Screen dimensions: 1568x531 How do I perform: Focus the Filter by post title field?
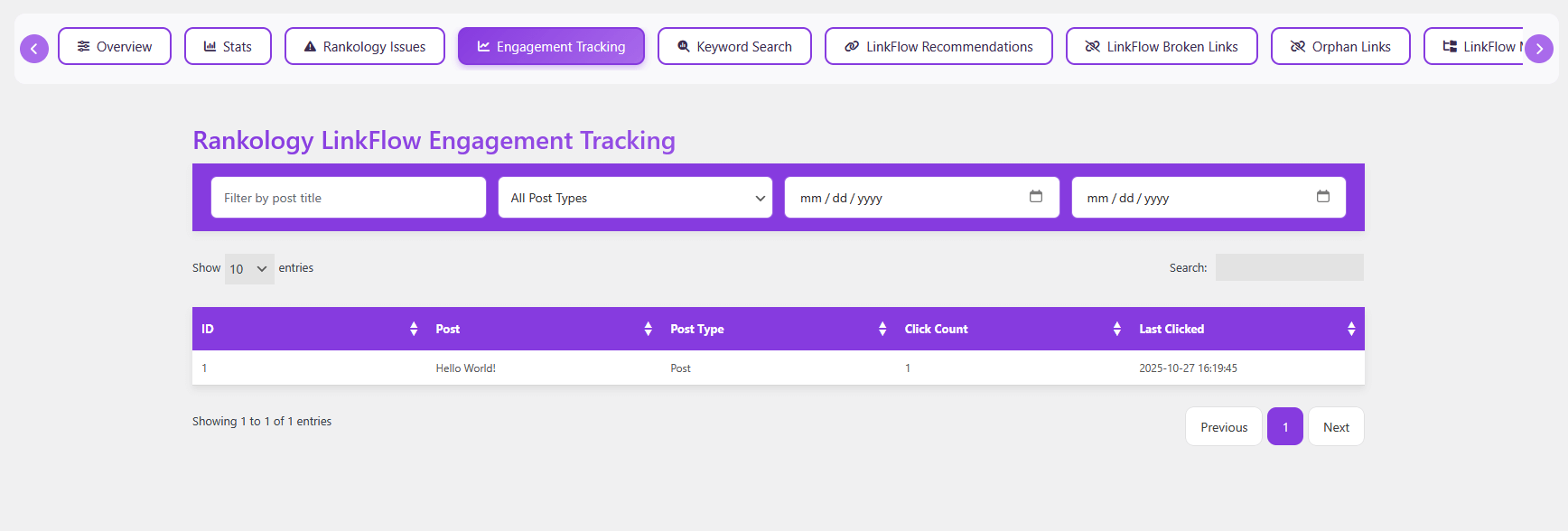(349, 198)
